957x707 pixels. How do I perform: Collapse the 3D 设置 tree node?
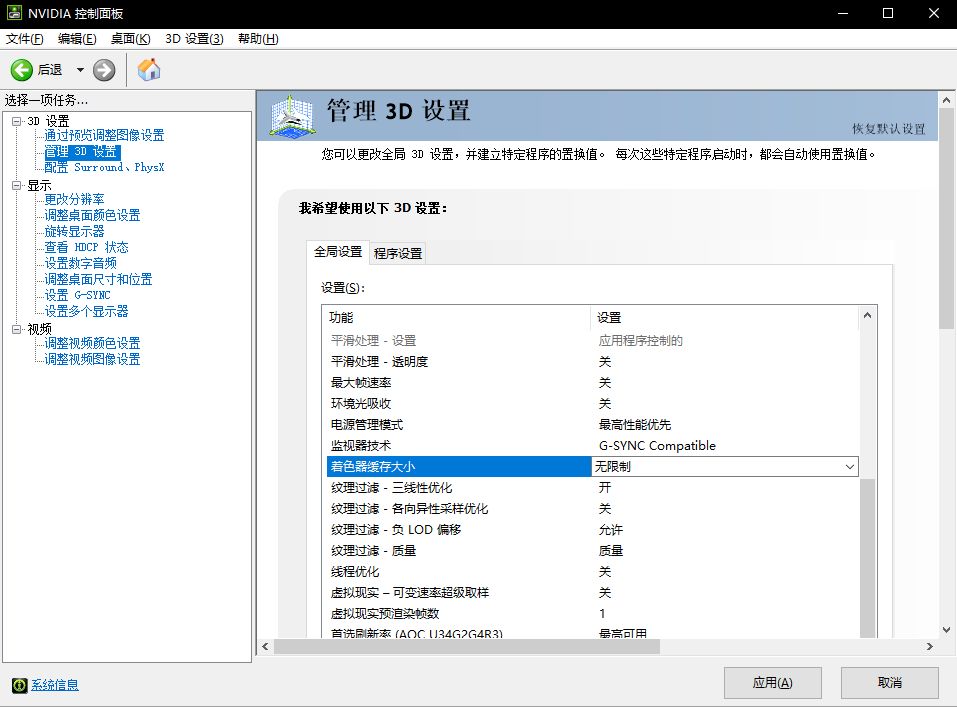[x=16, y=121]
